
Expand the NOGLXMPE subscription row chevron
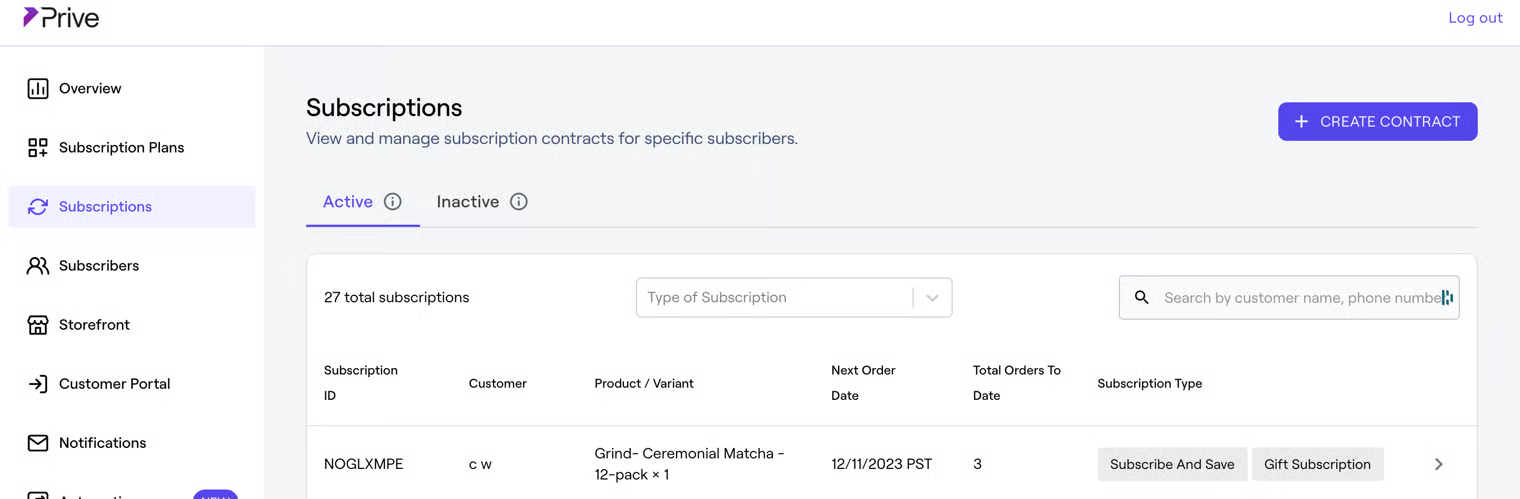coord(1439,464)
